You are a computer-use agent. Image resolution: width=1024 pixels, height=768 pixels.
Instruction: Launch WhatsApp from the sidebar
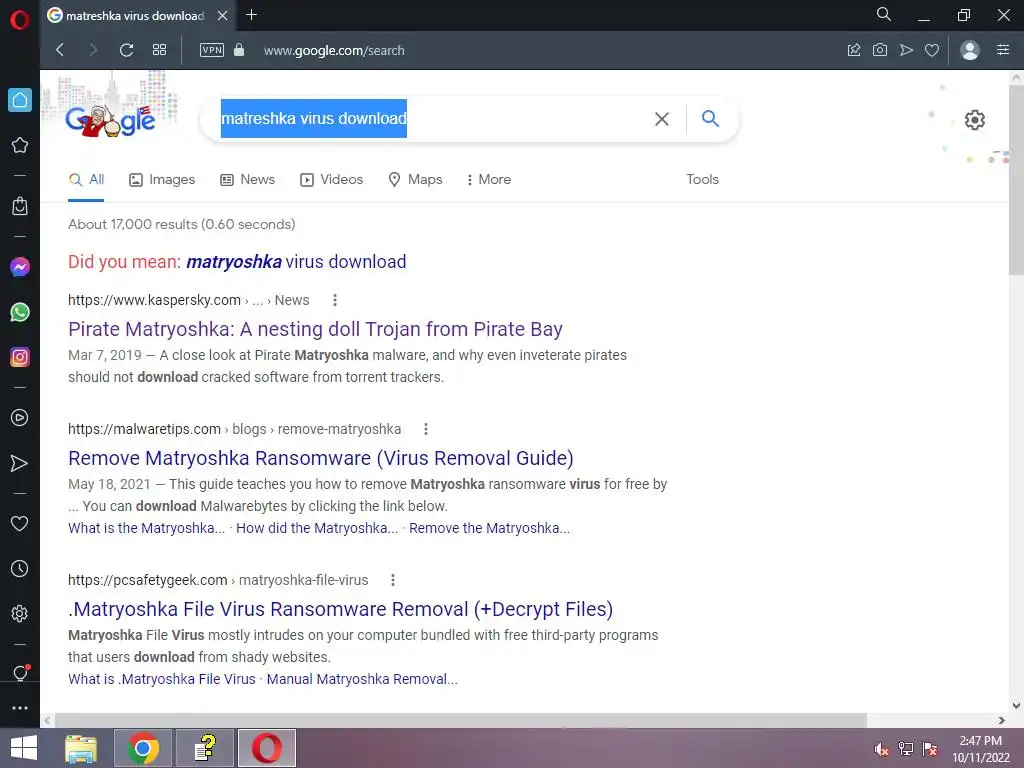tap(20, 312)
